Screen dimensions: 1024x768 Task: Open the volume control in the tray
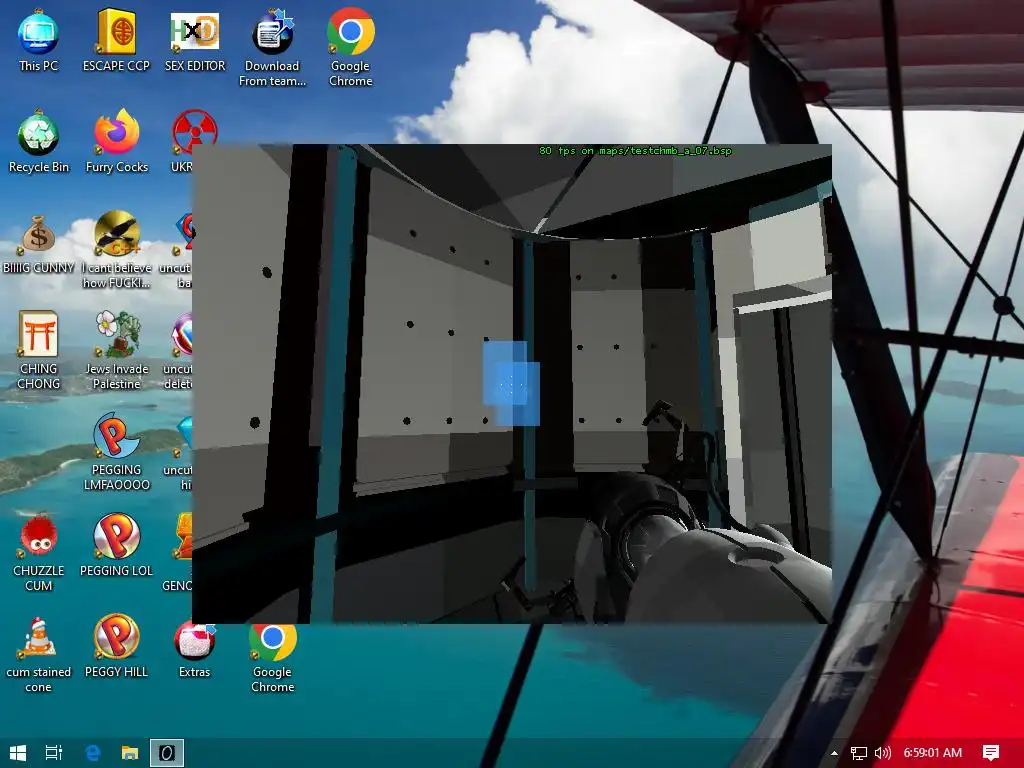coord(882,753)
